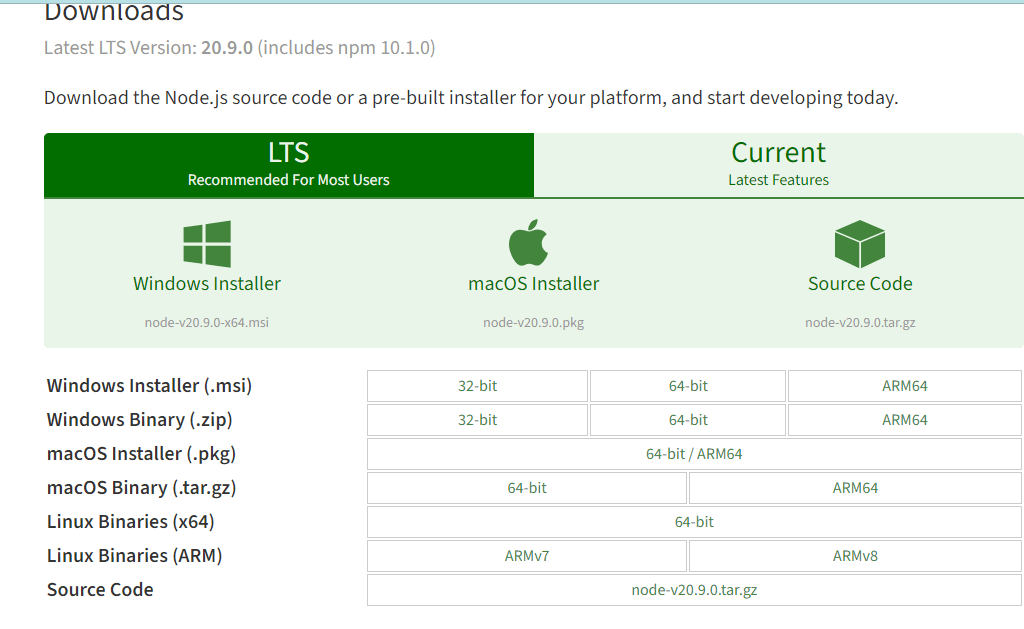Download Windows Binary (.zip) 64-bit
1024x629 pixels.
click(x=688, y=420)
